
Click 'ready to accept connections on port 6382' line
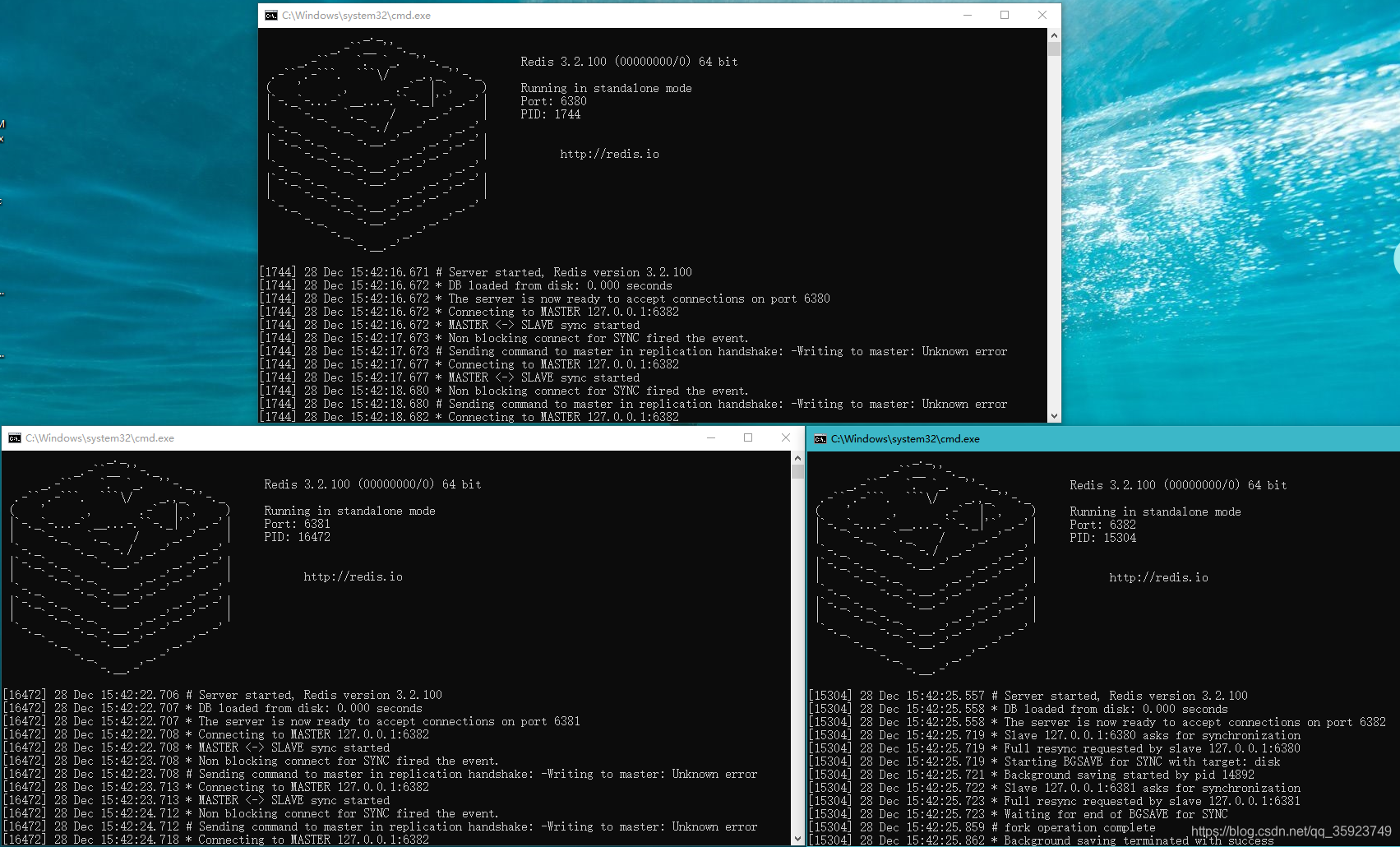(1097, 722)
